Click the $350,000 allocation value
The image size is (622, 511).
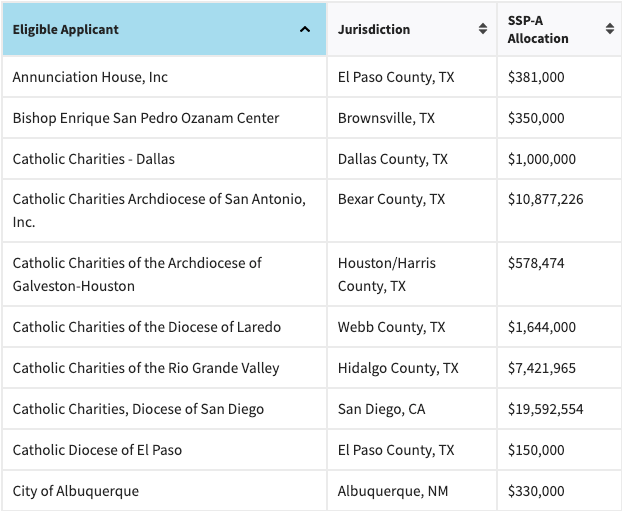[x=536, y=118]
